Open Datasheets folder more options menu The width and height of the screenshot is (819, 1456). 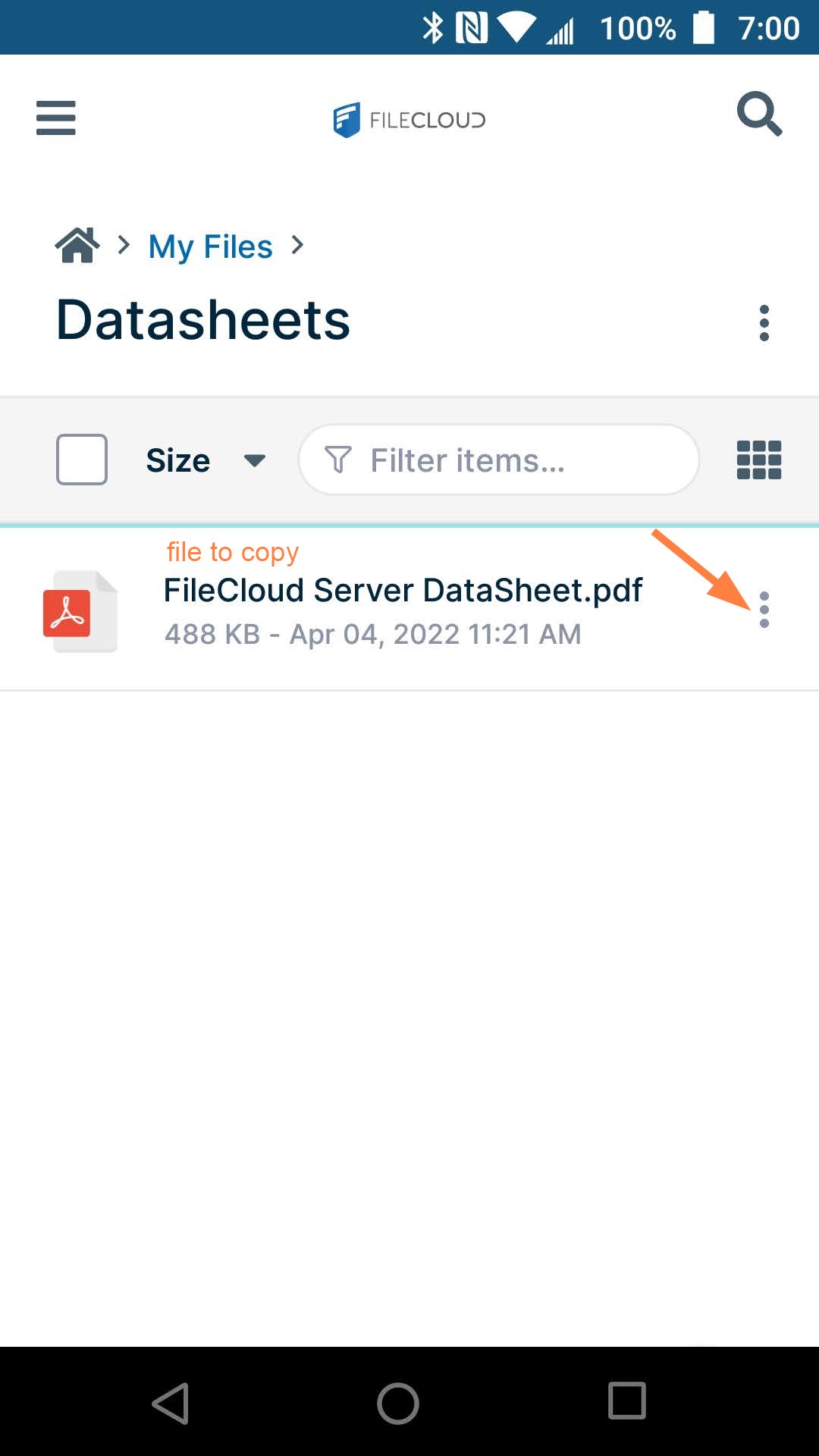coord(764,323)
